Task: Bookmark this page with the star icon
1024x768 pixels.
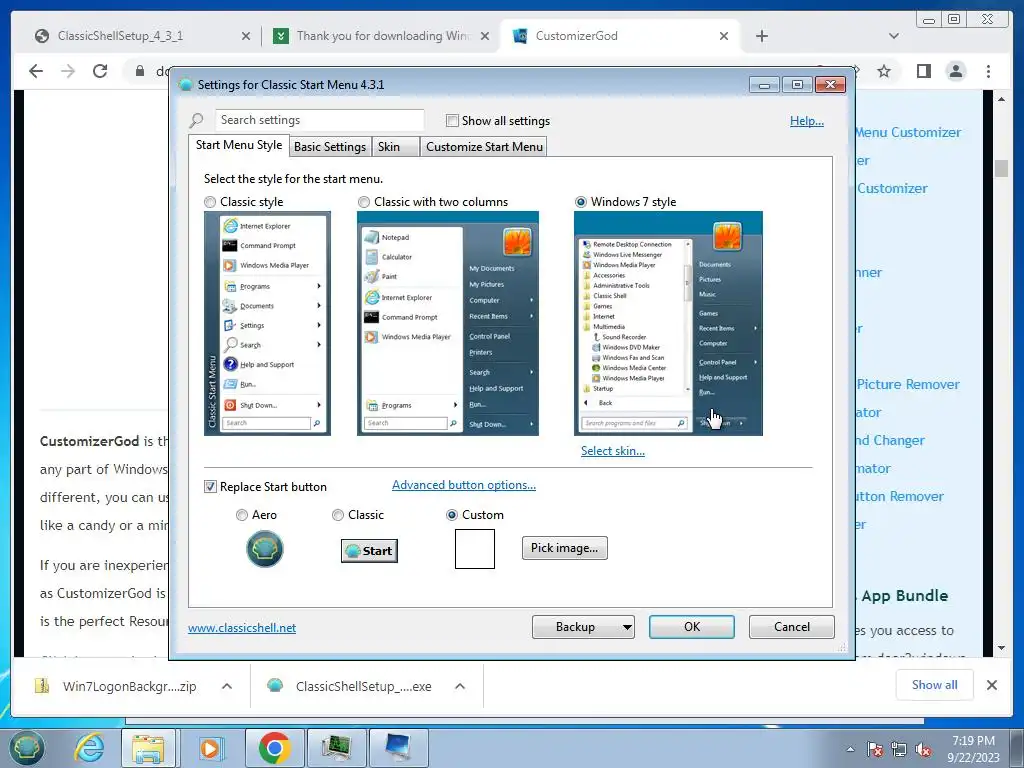Action: click(x=884, y=71)
